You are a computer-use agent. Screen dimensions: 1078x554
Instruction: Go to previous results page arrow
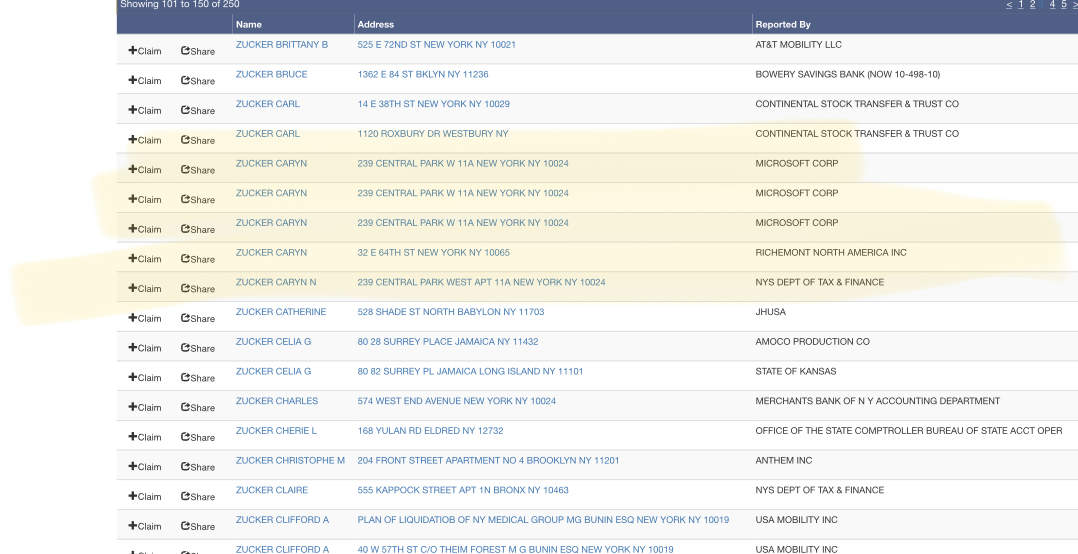(x=1009, y=5)
